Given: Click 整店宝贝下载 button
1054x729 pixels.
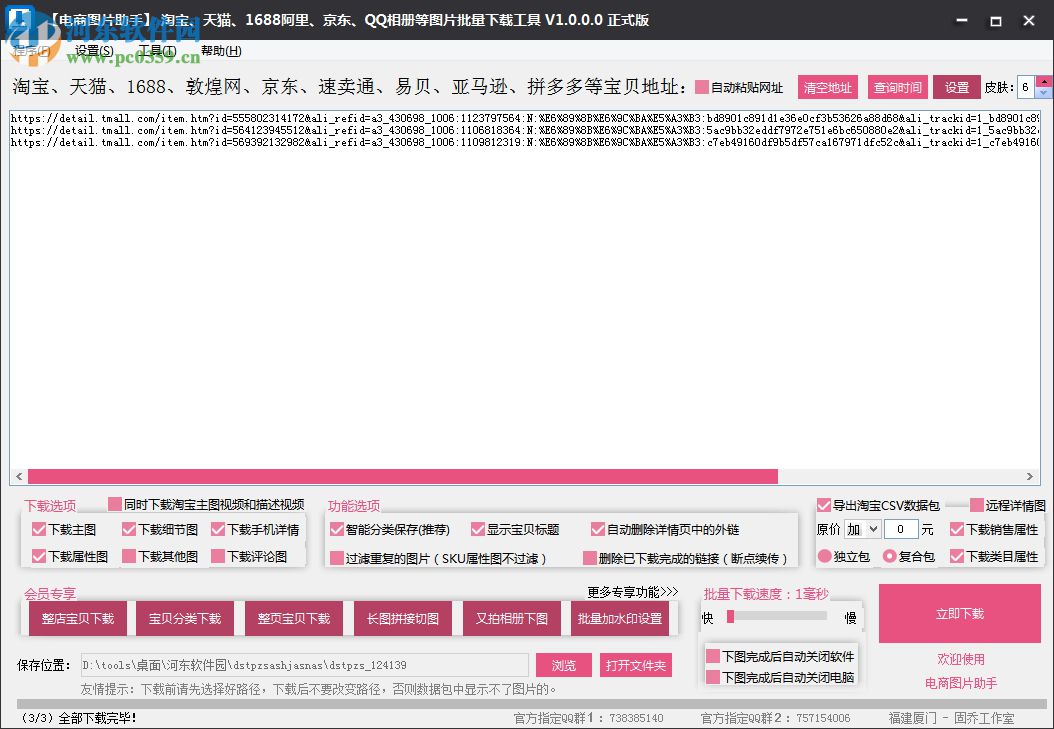Looking at the screenshot, I should pyautogui.click(x=78, y=618).
